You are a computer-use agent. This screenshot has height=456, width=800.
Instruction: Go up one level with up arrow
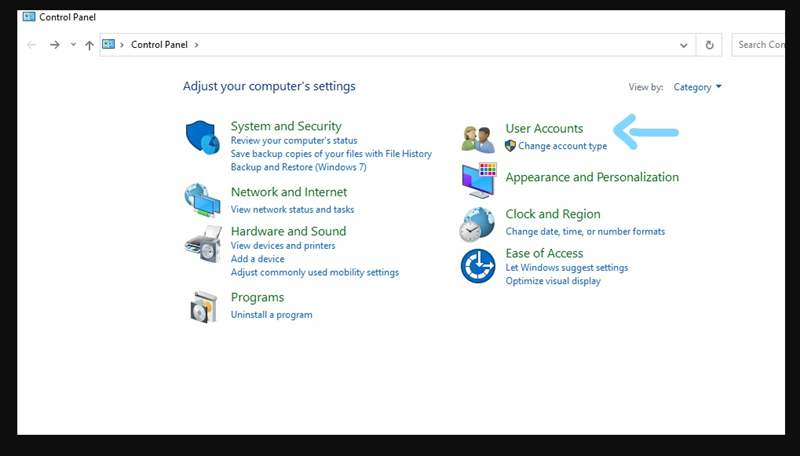[x=90, y=45]
